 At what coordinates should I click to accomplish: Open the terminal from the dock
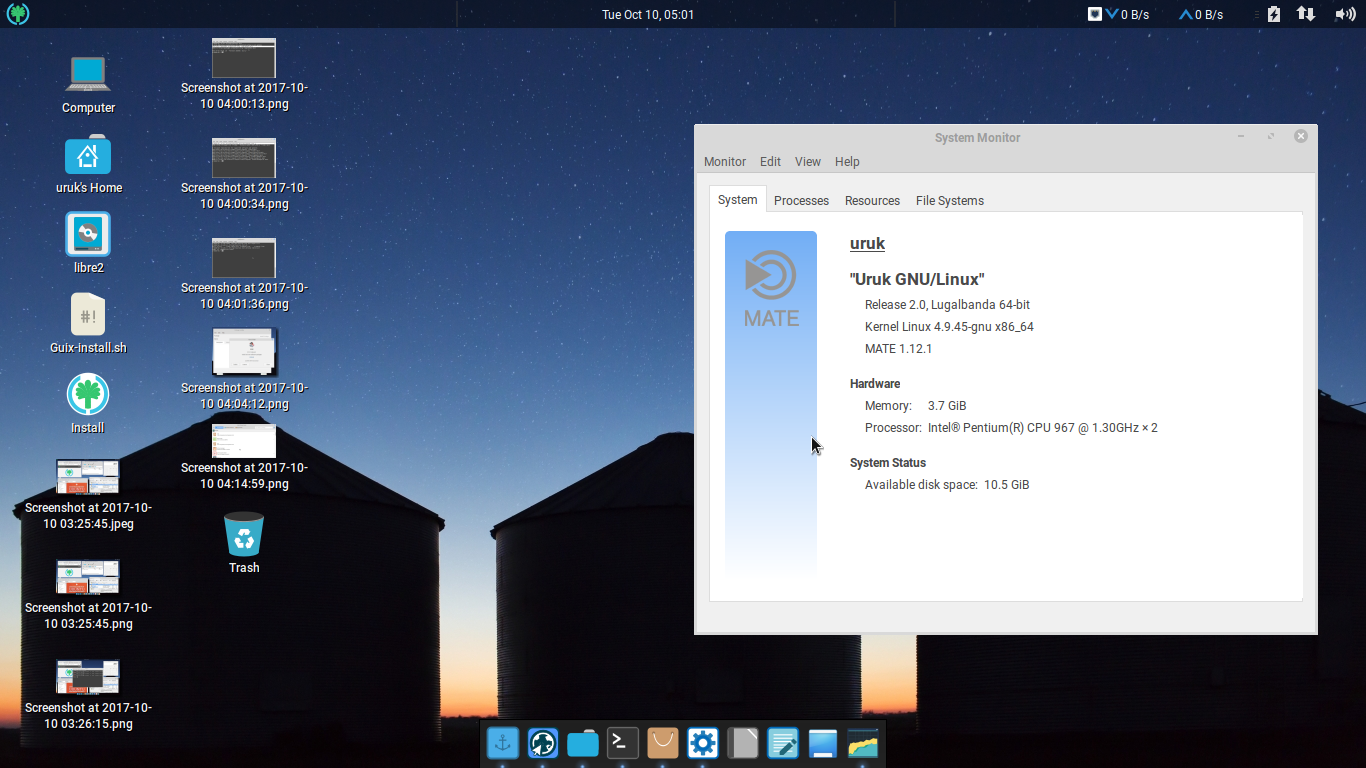coord(623,743)
